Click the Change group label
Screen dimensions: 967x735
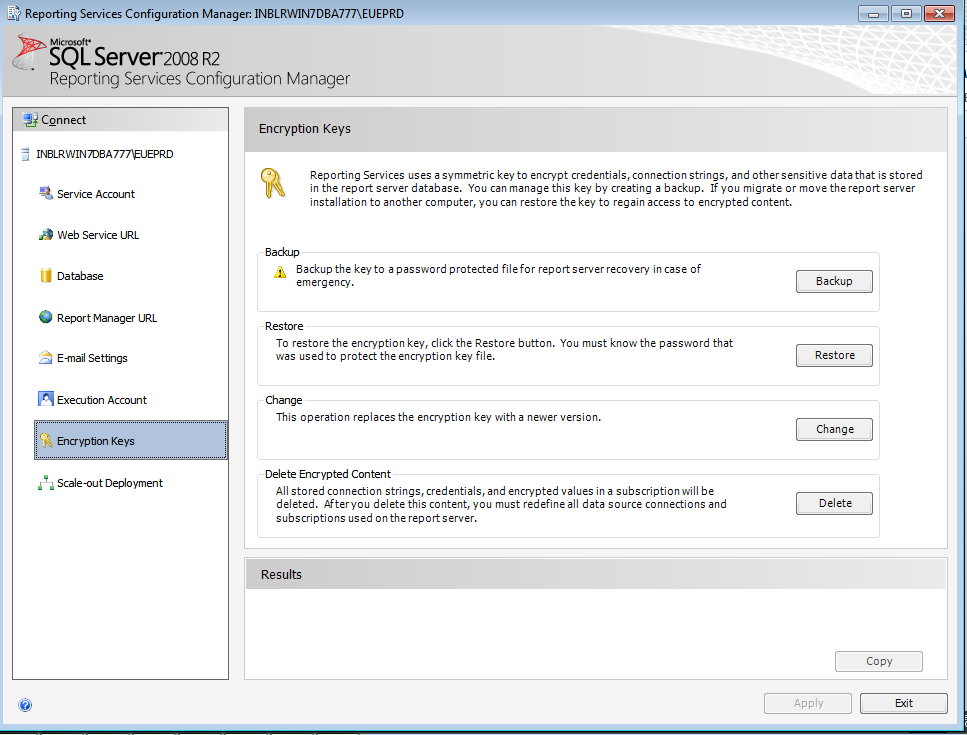pos(284,400)
